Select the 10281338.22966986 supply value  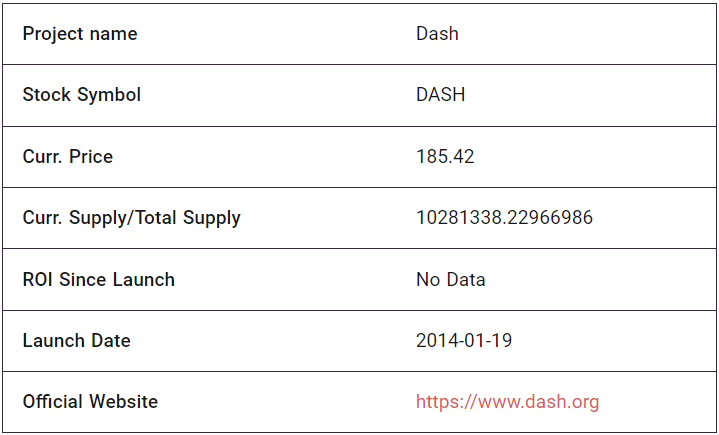tap(504, 218)
